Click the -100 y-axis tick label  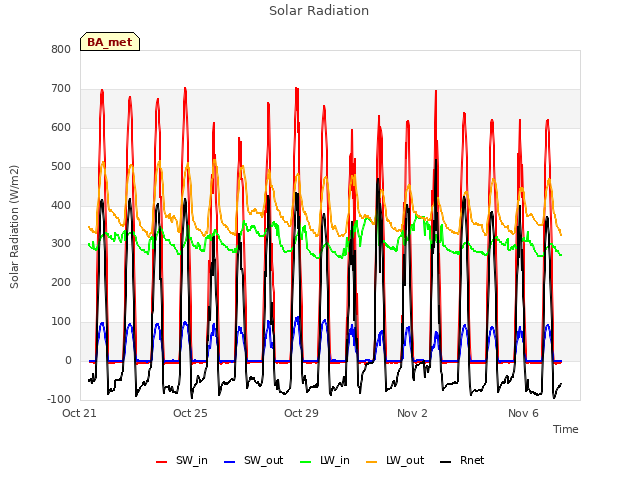tap(59, 399)
